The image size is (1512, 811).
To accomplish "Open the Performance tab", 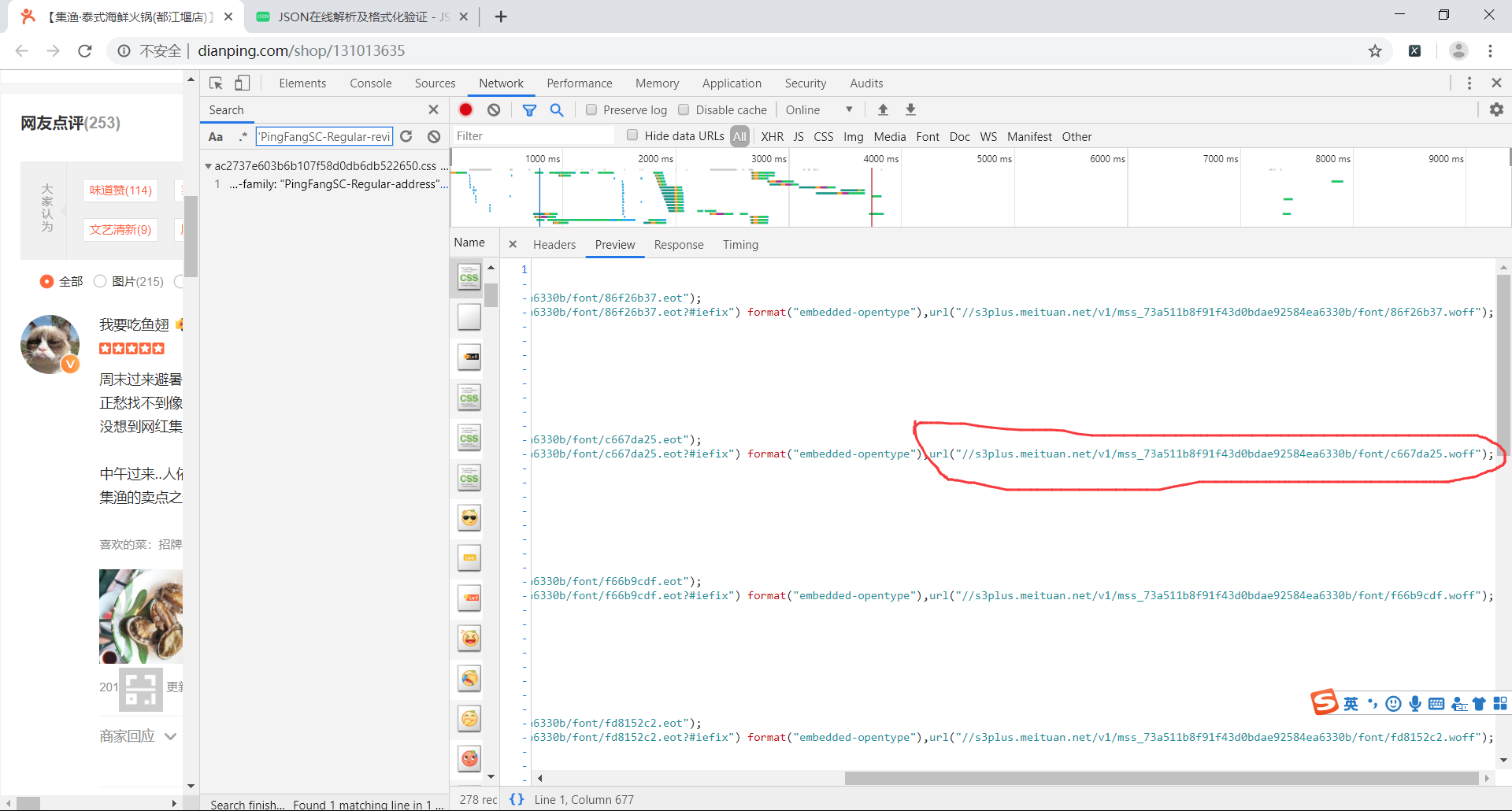I will click(x=580, y=83).
